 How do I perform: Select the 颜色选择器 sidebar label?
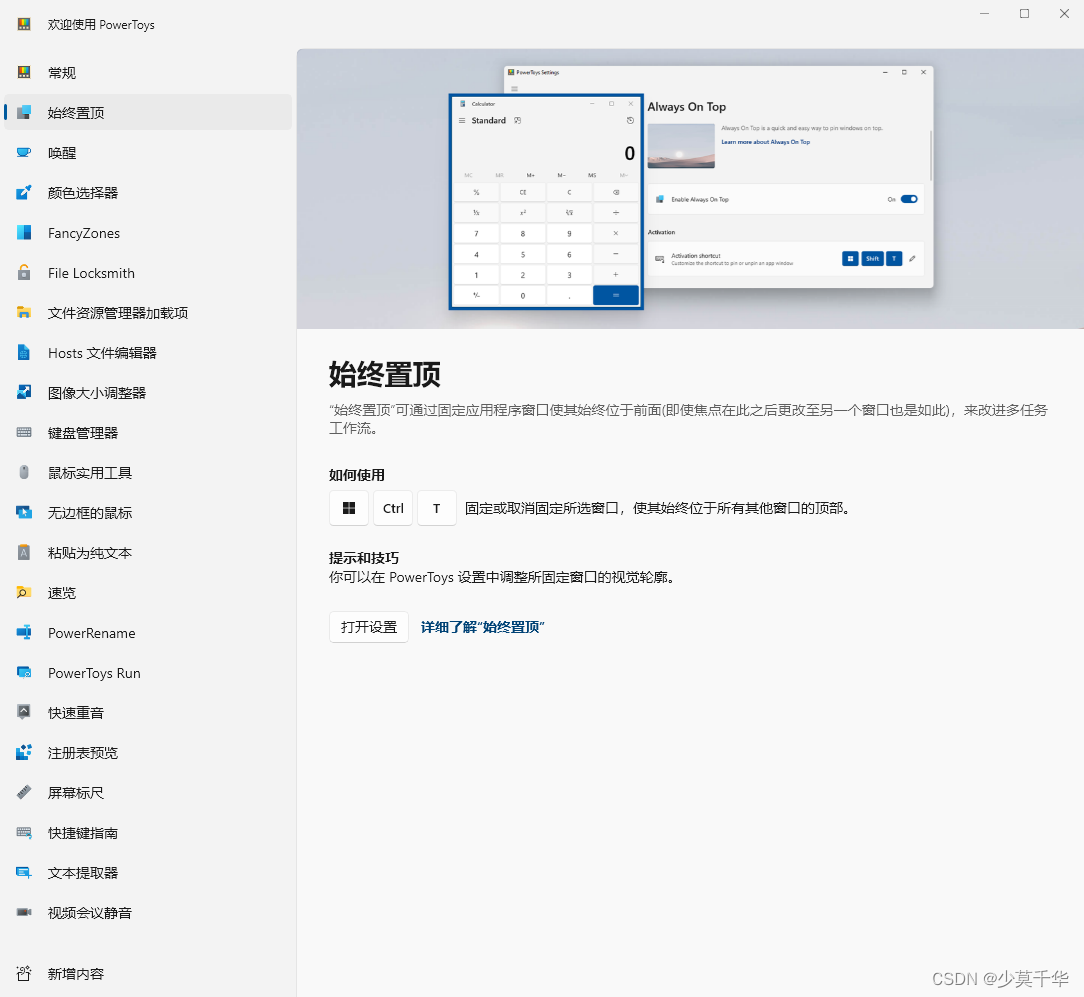83,193
